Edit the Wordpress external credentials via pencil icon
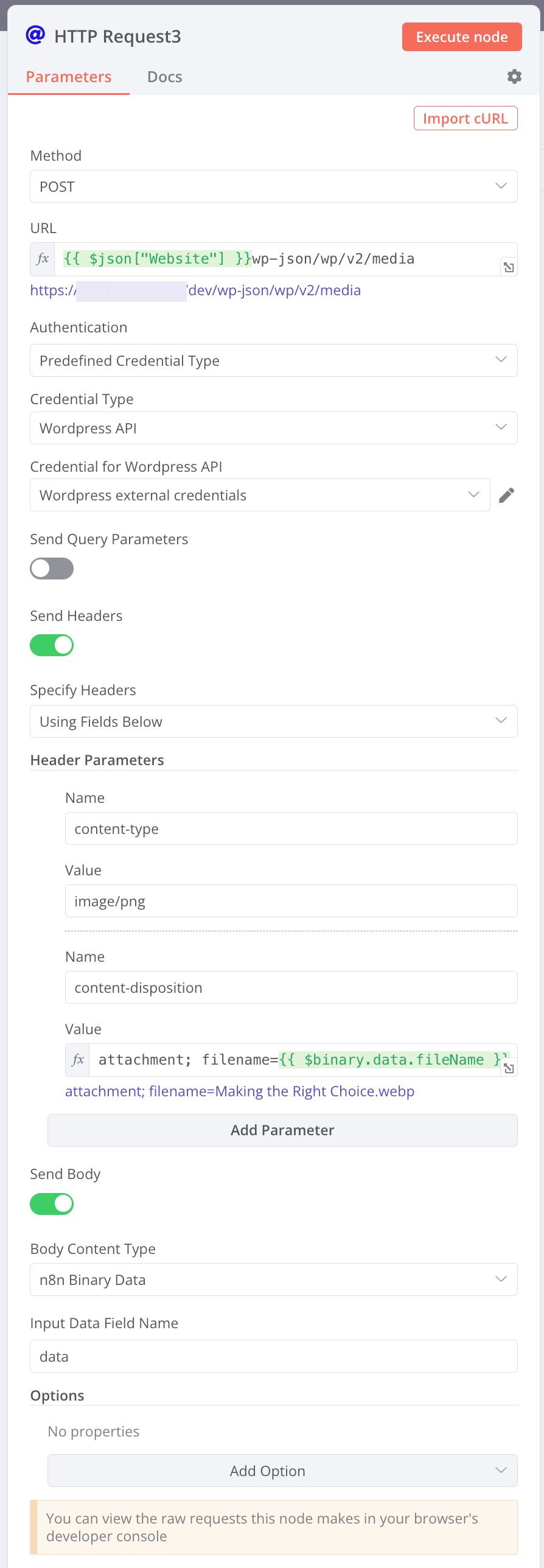544x1568 pixels. tap(506, 495)
